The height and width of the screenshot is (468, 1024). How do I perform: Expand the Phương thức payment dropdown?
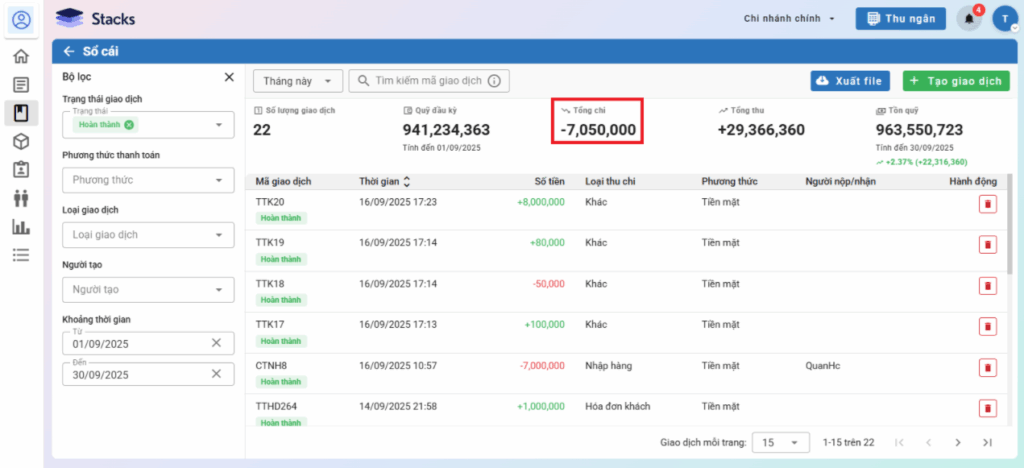[148, 180]
